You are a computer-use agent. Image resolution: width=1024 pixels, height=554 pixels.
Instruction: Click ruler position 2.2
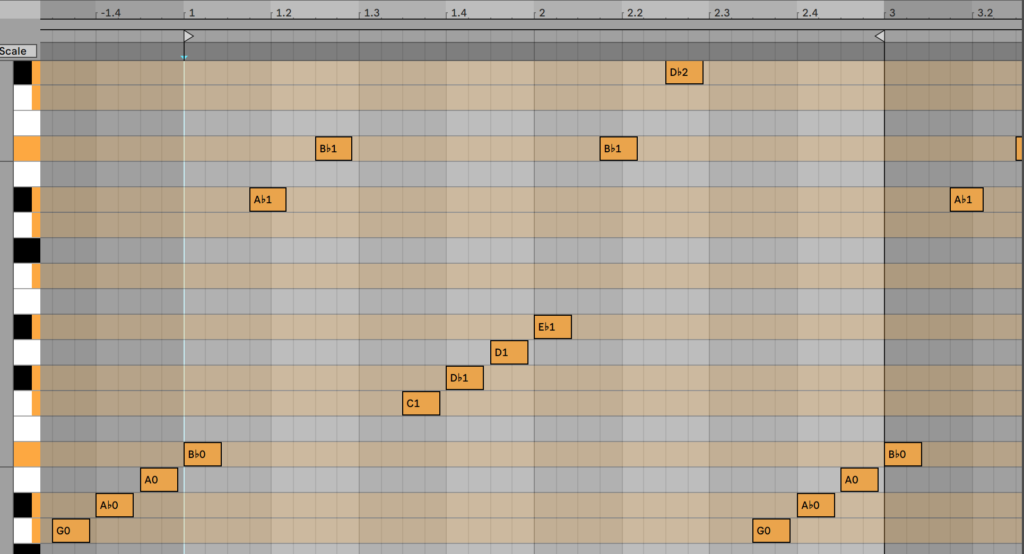[635, 12]
